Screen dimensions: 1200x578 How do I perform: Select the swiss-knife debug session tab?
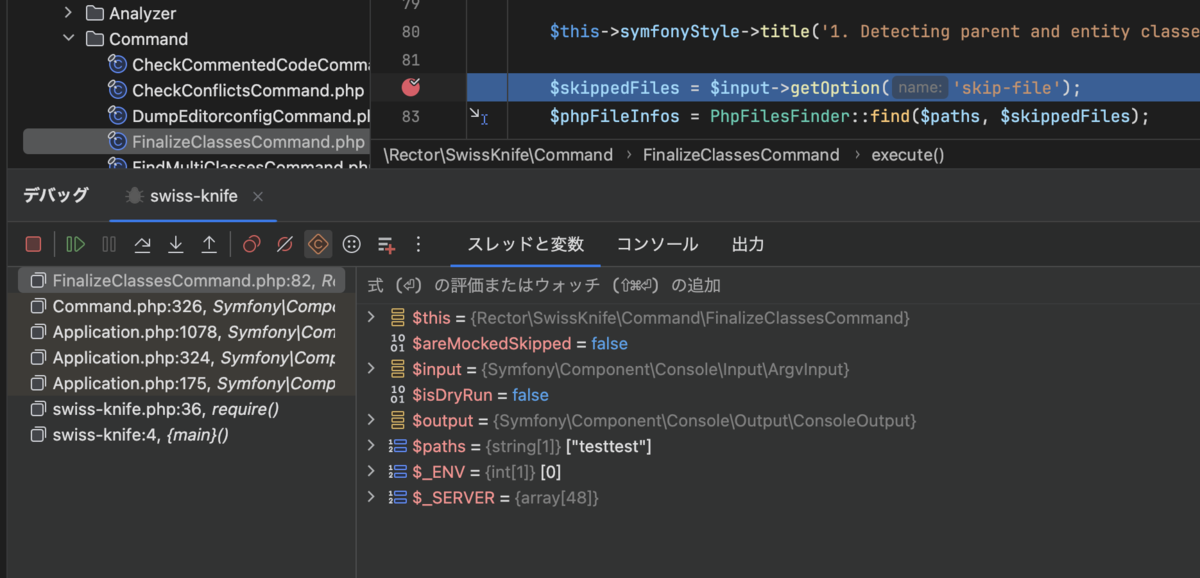point(193,196)
